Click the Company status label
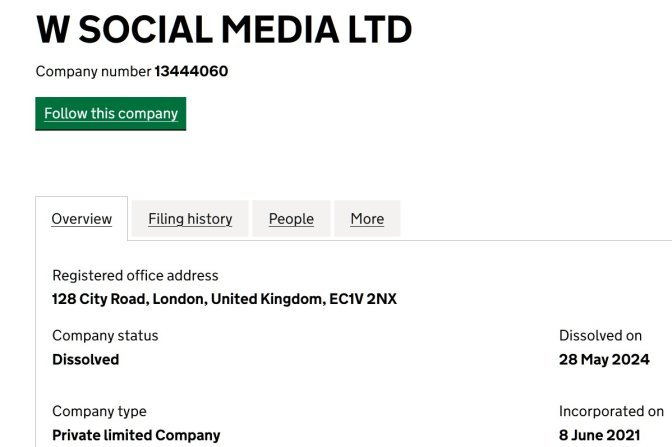Screen dimensions: 672x447 (105, 336)
